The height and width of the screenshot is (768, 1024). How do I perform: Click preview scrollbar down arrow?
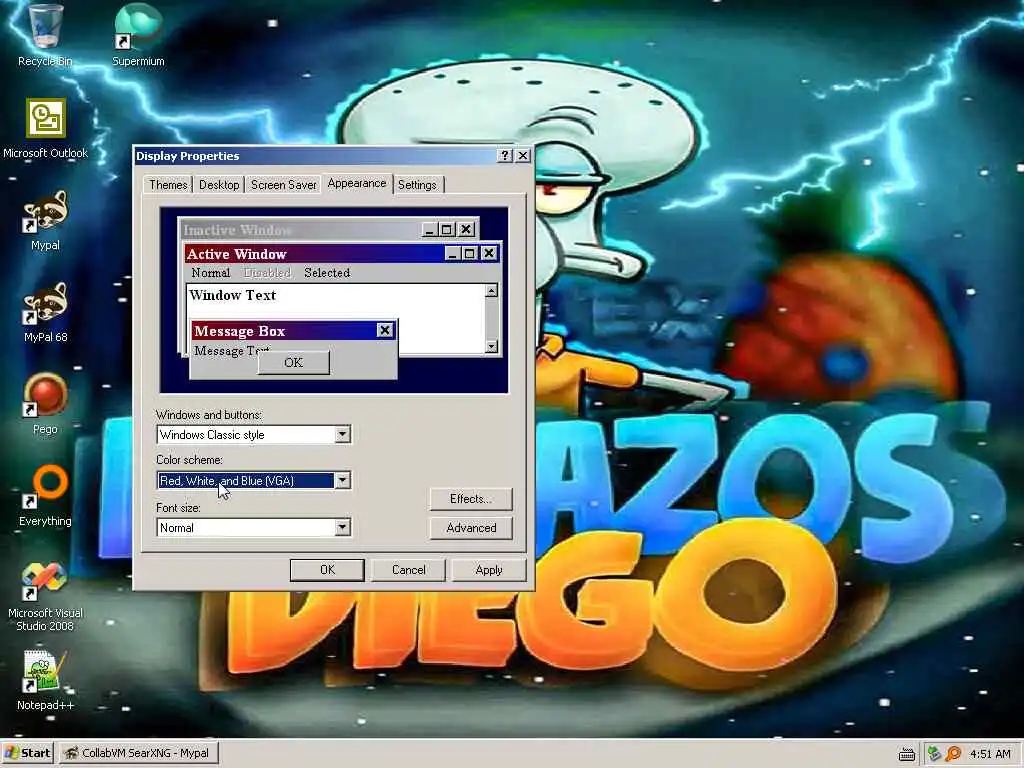491,347
